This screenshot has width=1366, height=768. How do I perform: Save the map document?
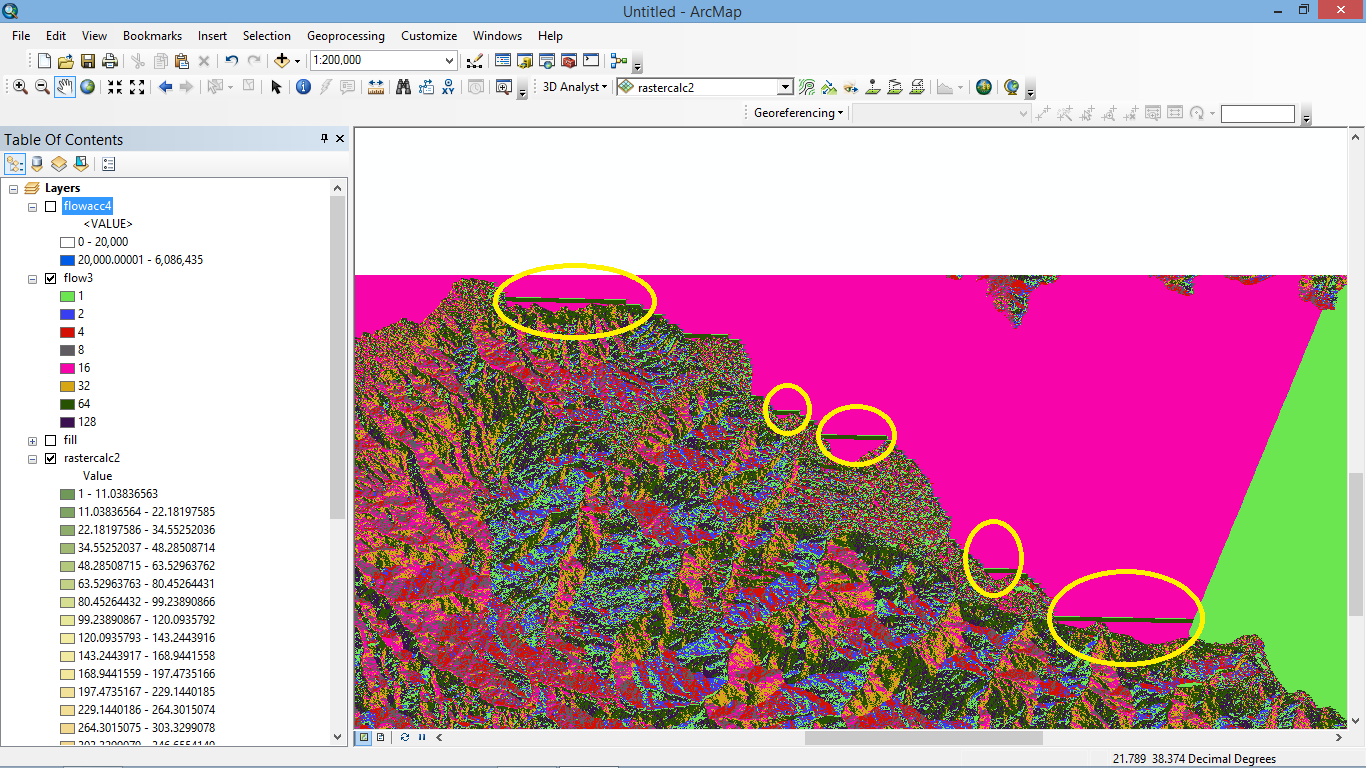pos(88,61)
